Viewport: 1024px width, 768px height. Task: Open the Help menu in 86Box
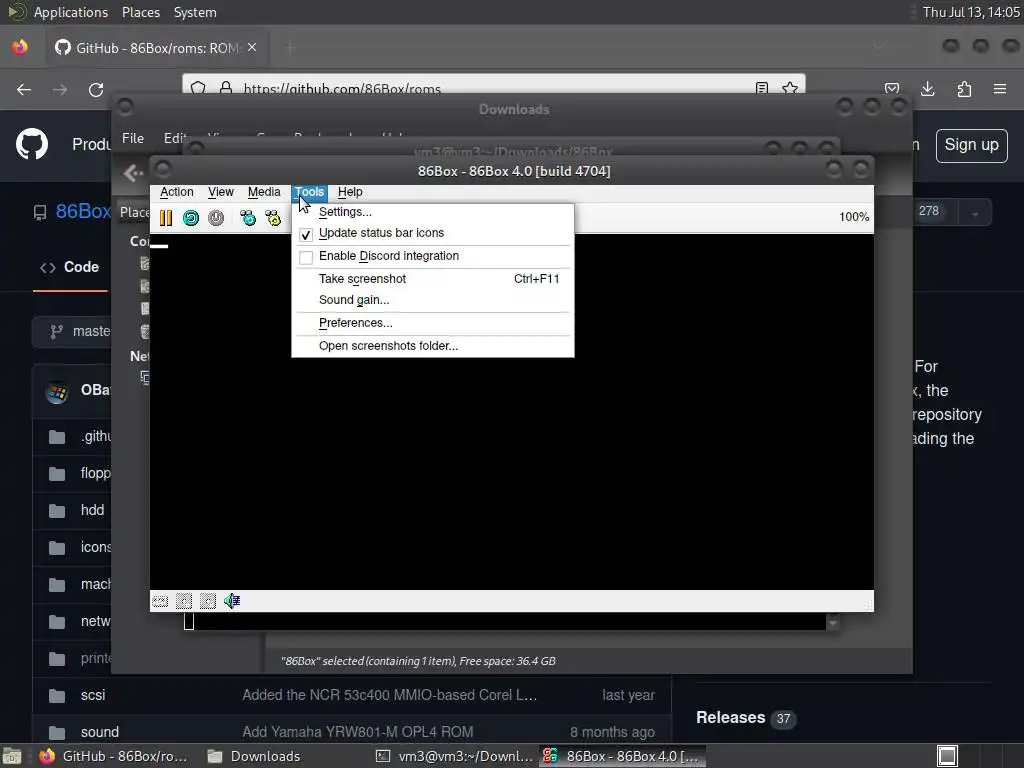click(350, 192)
